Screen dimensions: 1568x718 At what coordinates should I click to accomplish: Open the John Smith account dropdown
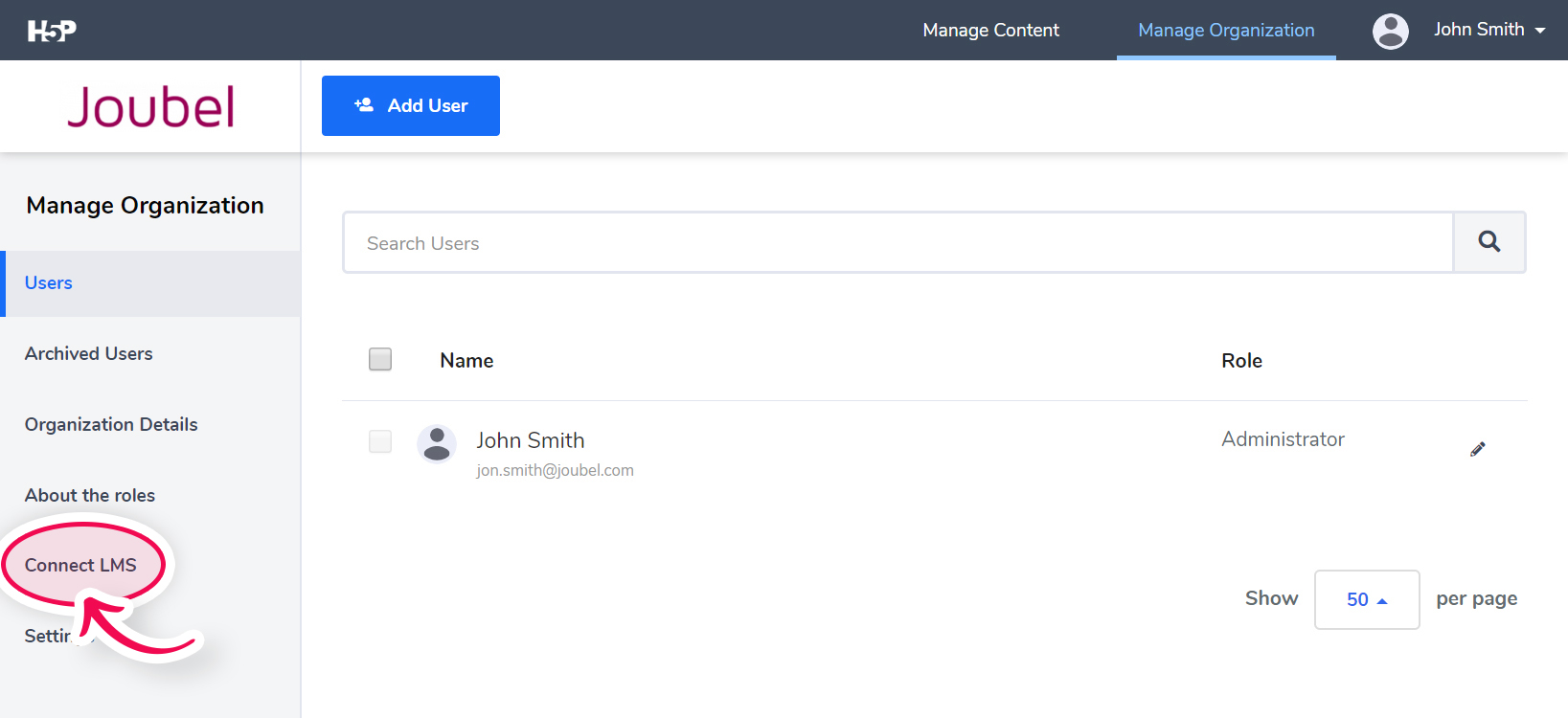1488,30
